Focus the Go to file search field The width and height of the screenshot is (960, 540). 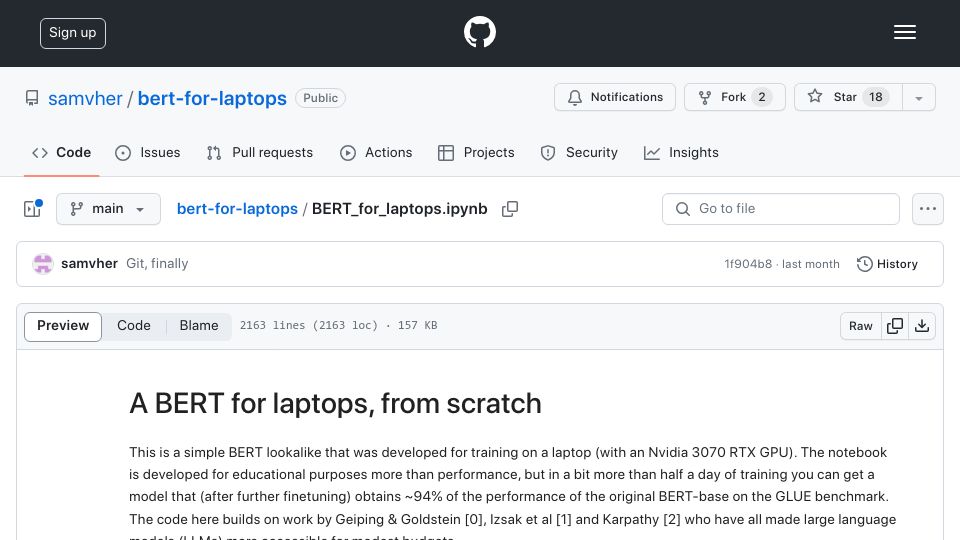pos(781,209)
